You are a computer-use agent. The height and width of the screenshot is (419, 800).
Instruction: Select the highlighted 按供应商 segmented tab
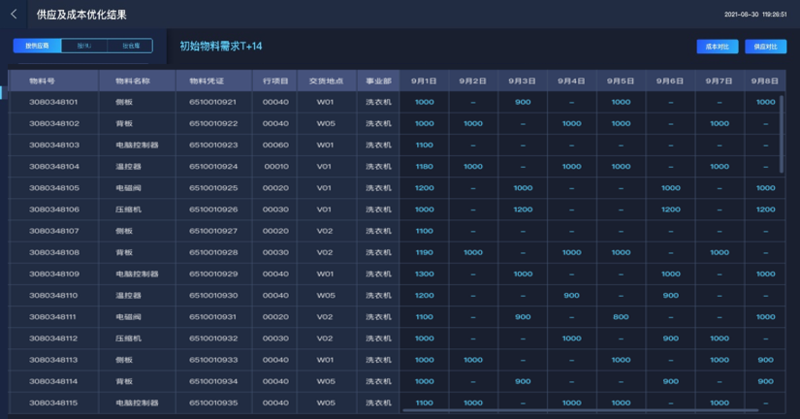[37, 46]
